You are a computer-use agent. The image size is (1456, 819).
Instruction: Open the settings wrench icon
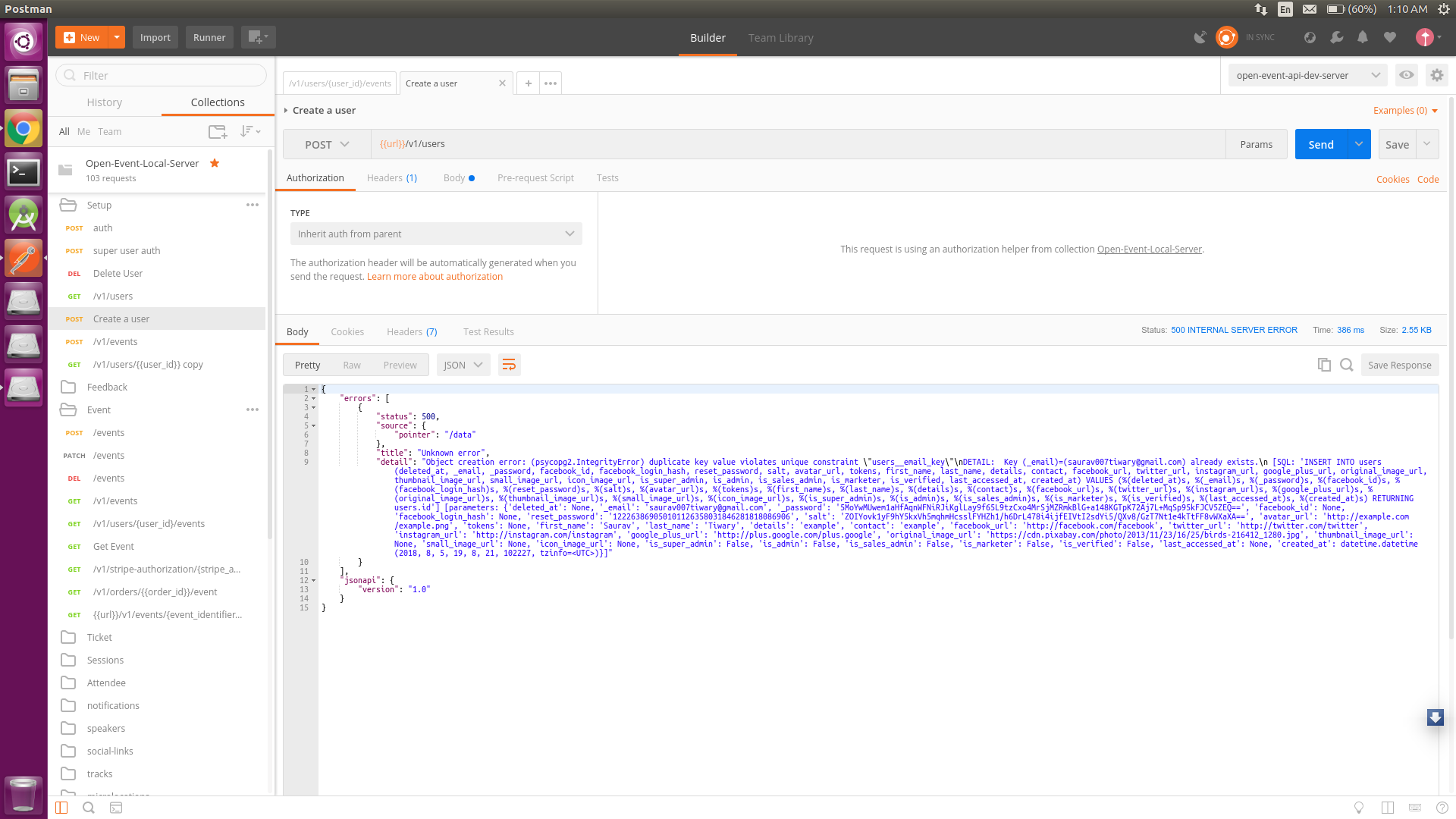tap(1337, 37)
